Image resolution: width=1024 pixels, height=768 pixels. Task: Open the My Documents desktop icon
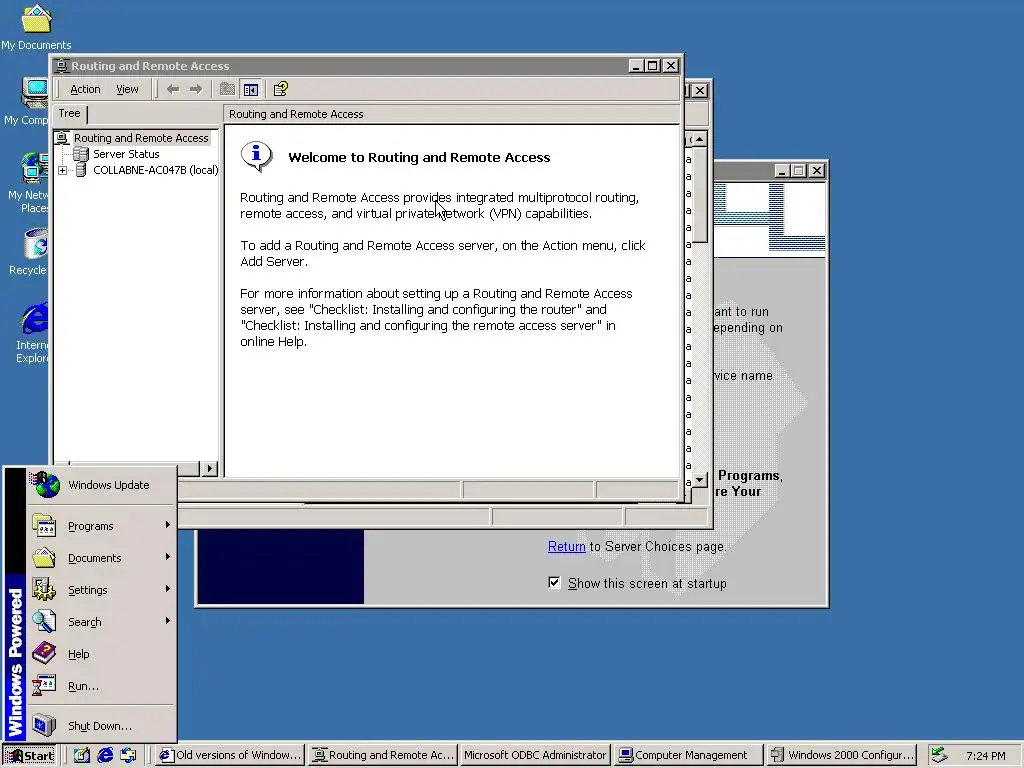click(x=36, y=26)
